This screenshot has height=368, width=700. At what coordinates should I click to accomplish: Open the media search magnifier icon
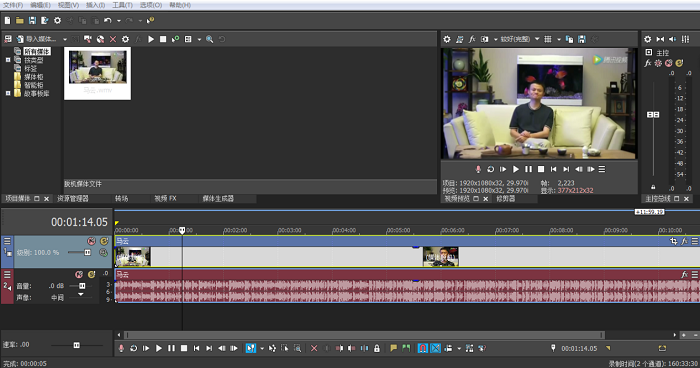coord(209,39)
